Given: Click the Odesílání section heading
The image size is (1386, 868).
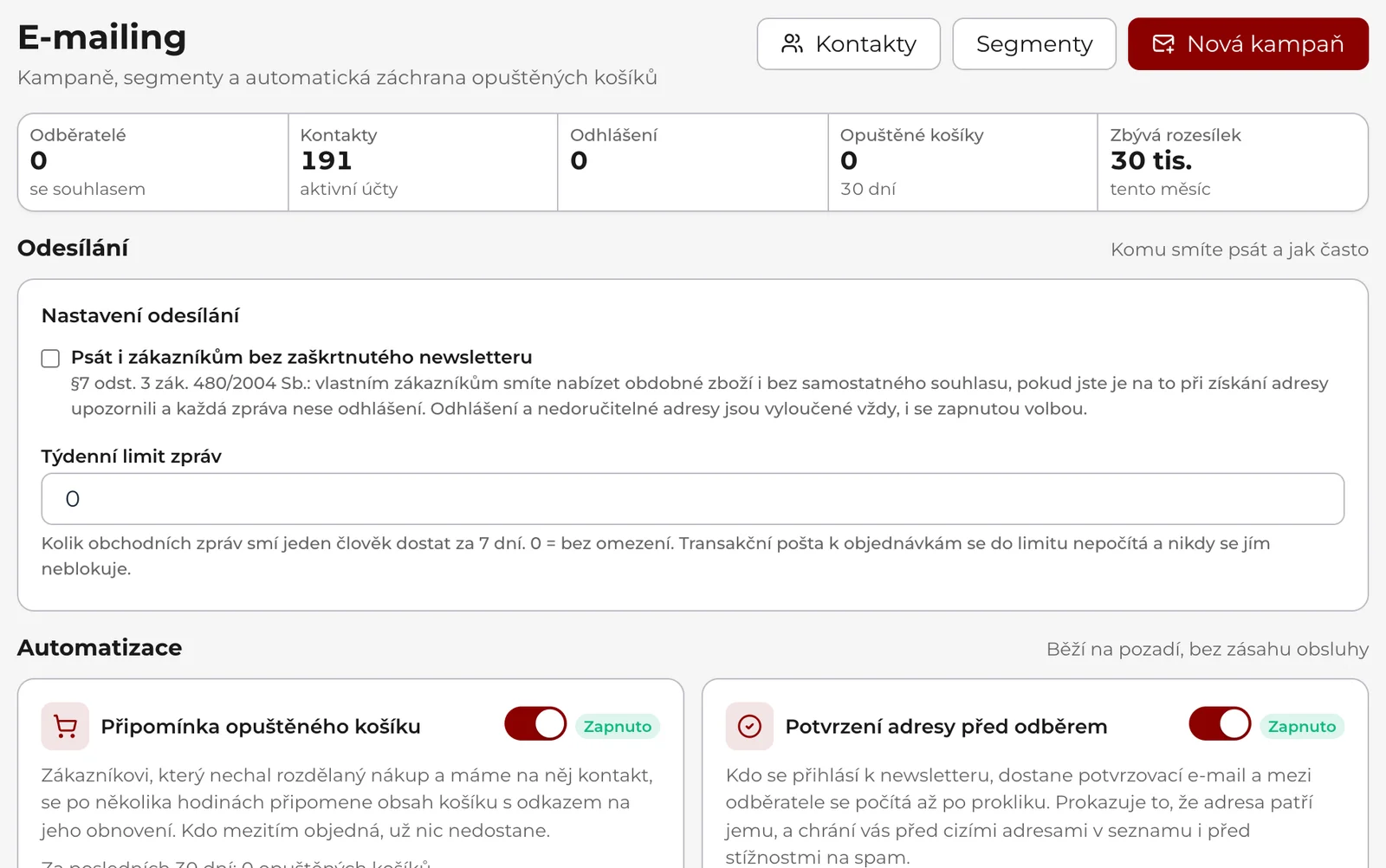Looking at the screenshot, I should [73, 249].
